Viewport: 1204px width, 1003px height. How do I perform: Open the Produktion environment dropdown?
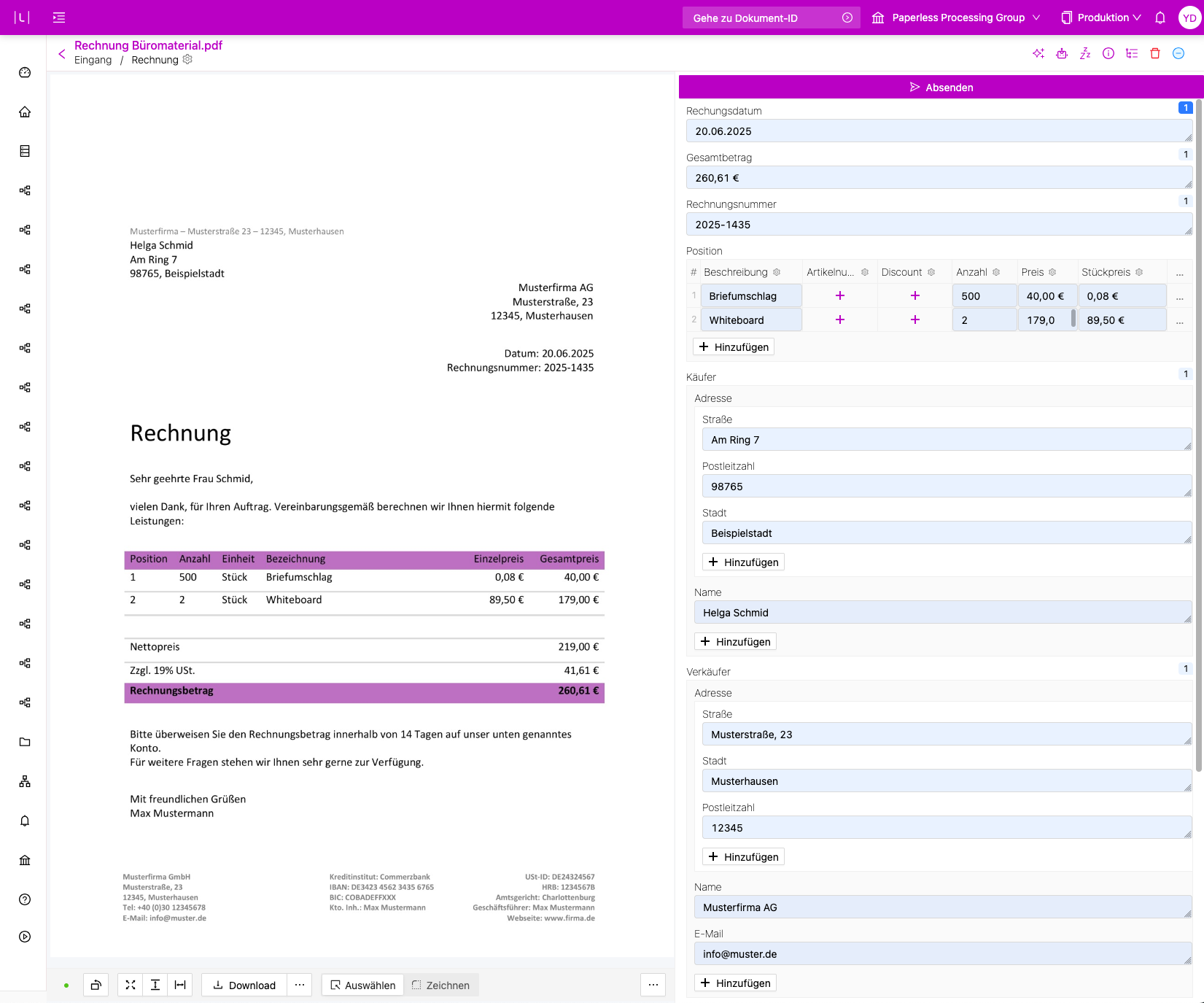pos(1101,18)
